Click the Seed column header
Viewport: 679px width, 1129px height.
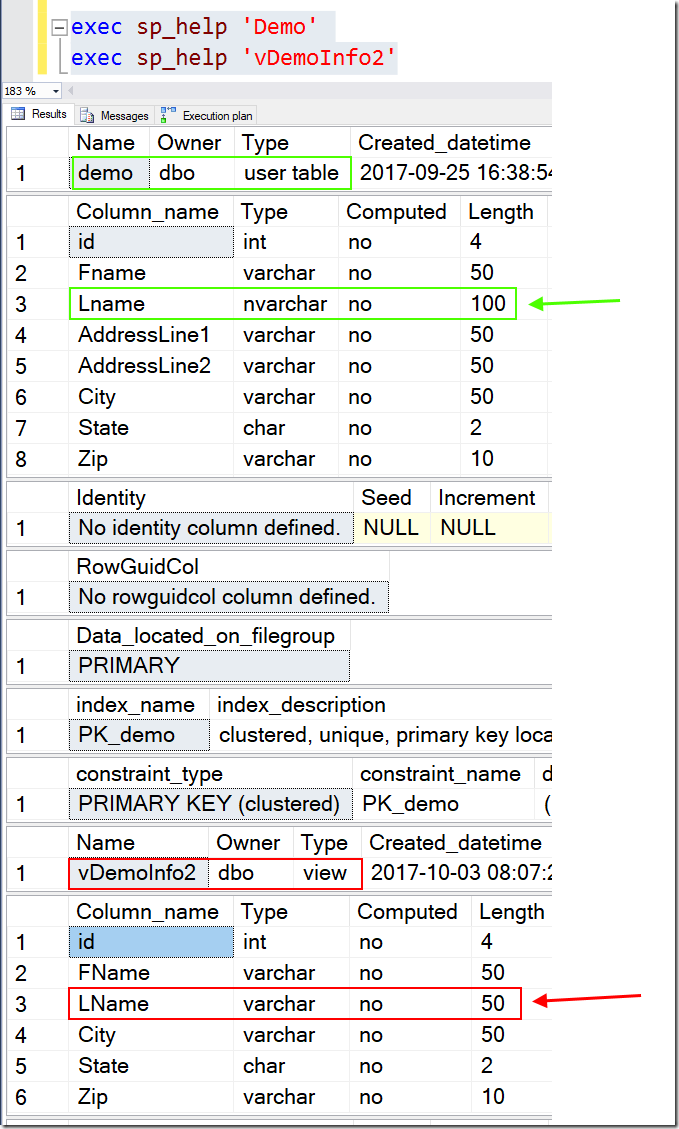pos(392,498)
